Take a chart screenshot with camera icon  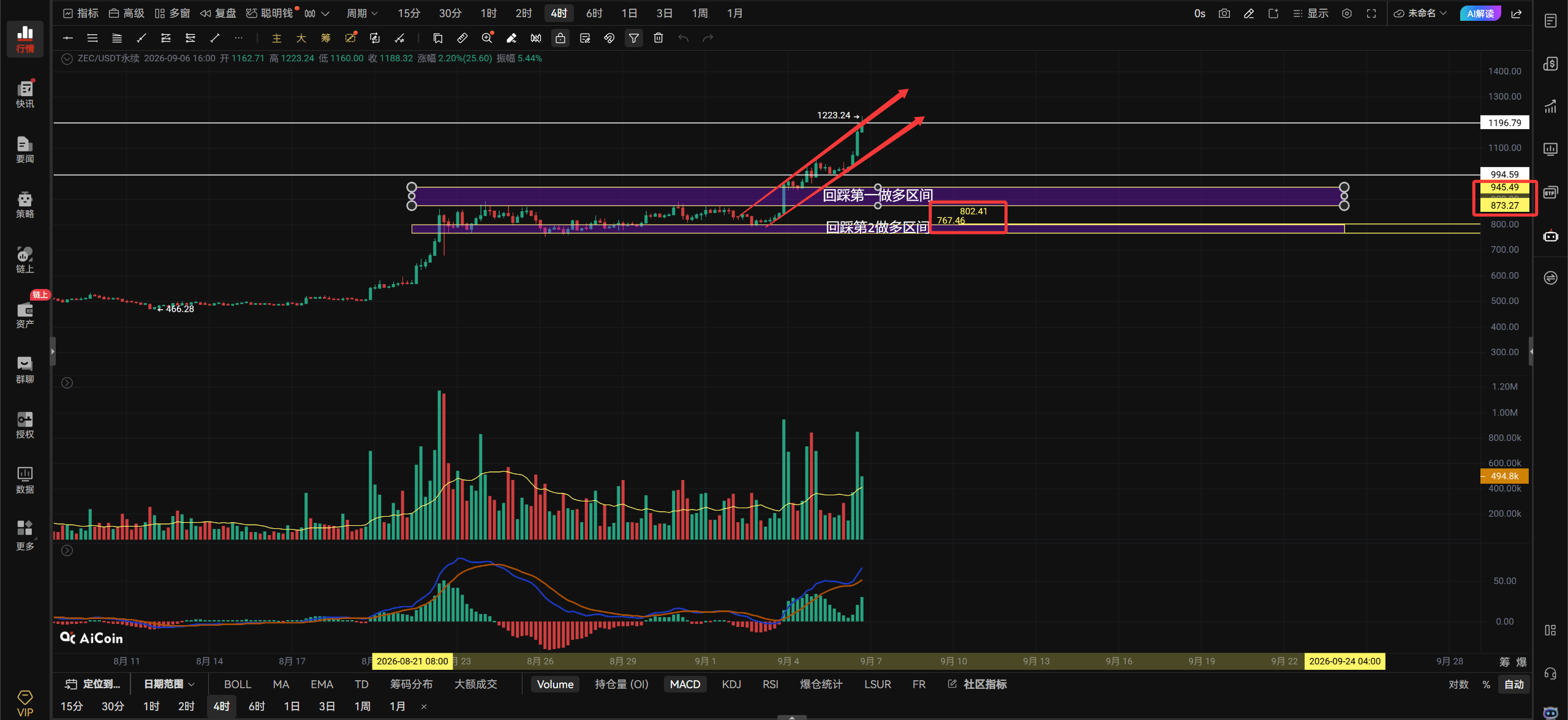pos(1224,13)
